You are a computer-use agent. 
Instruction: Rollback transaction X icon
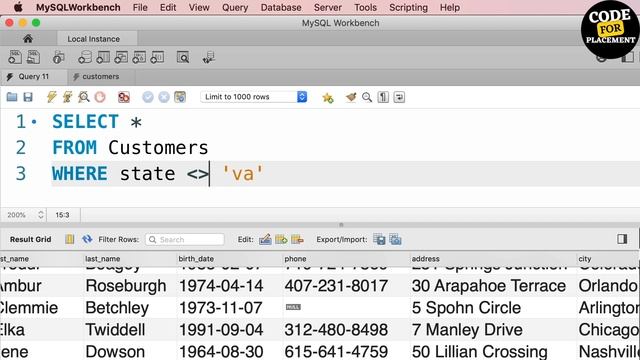(x=164, y=97)
